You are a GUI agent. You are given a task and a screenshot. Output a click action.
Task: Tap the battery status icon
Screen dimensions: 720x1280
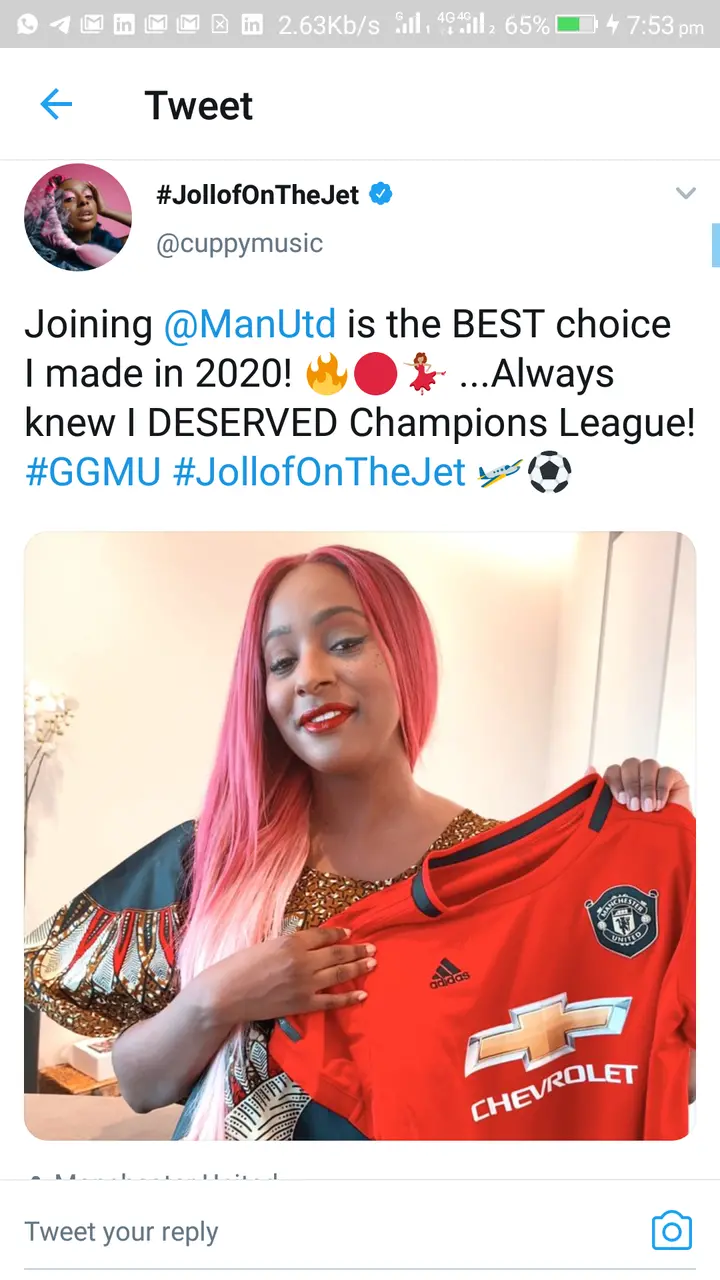(x=575, y=24)
